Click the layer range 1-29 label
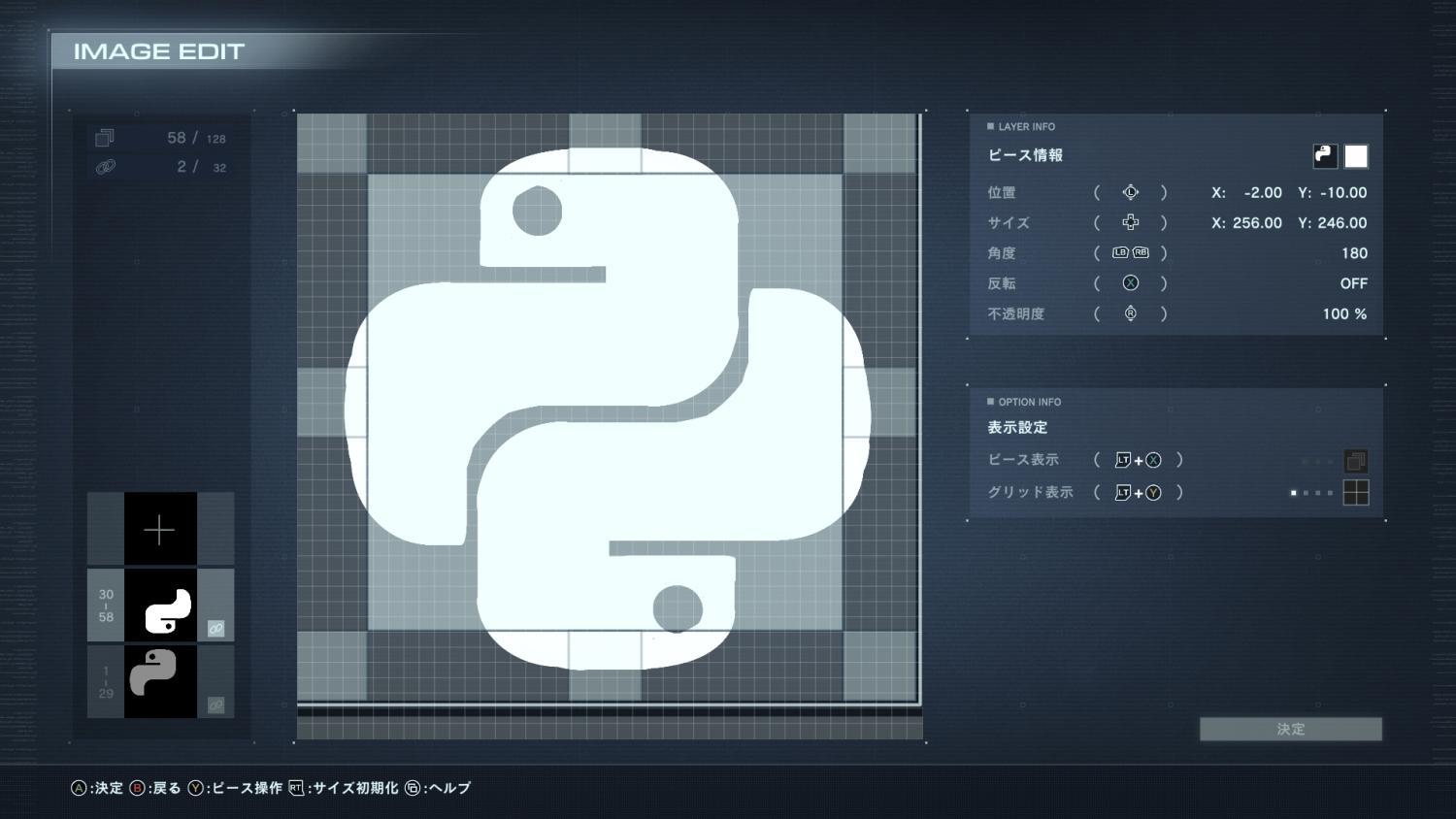1456x819 pixels. [106, 682]
